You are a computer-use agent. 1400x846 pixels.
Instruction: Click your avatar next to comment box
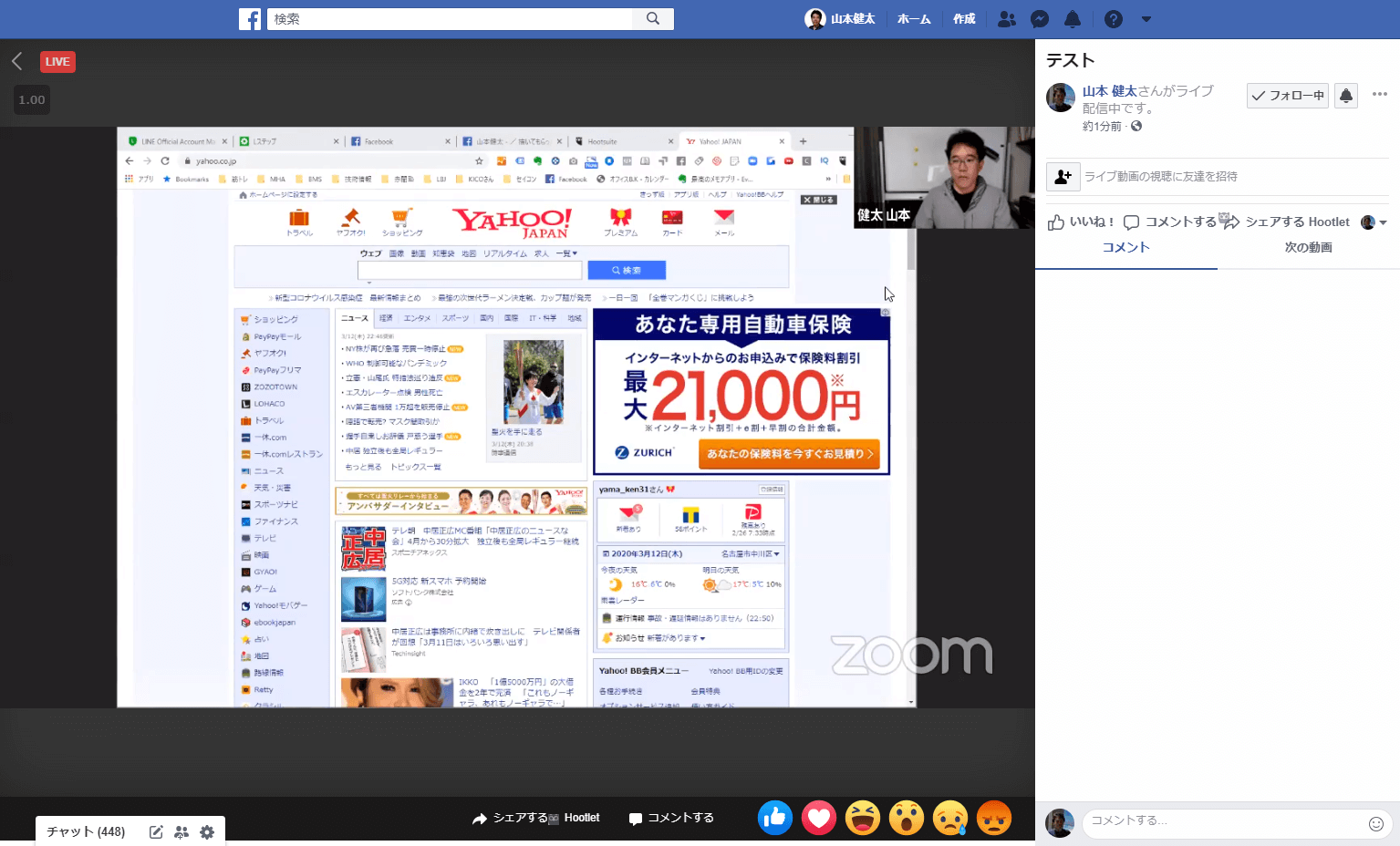click(x=1060, y=823)
